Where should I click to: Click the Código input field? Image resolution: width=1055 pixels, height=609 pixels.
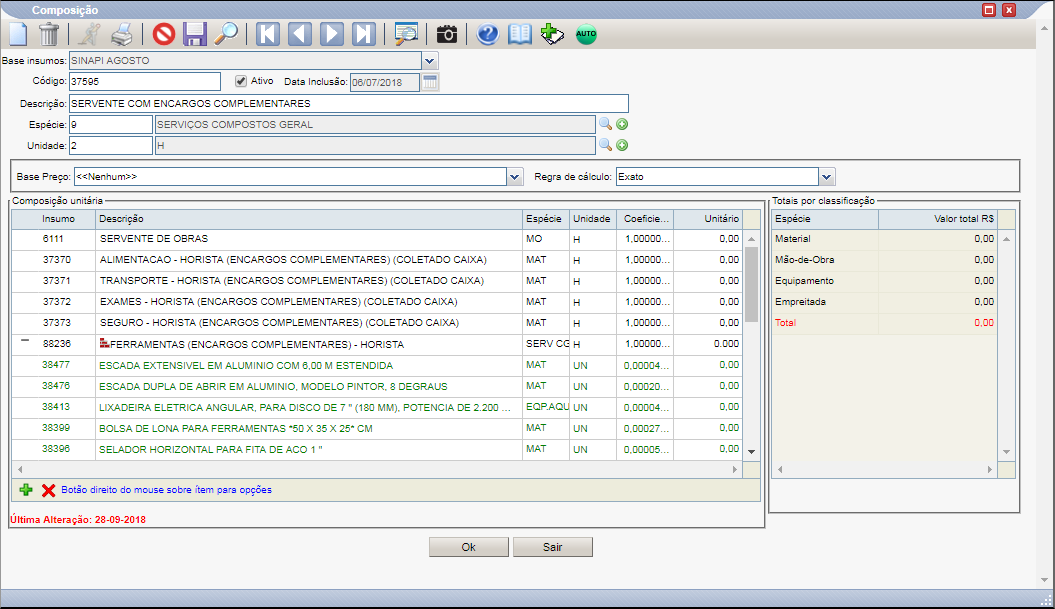tap(145, 81)
